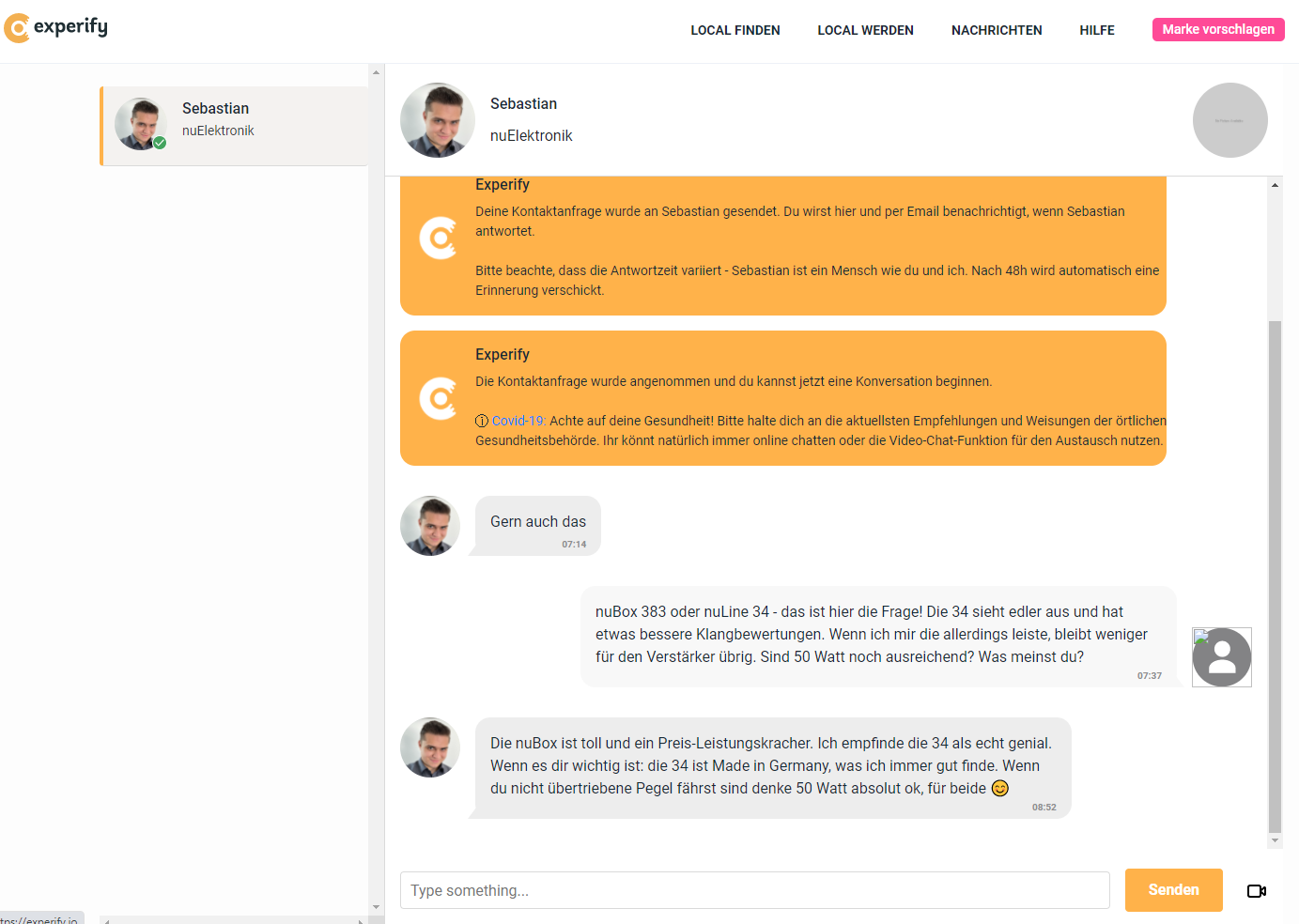
Task: Open the LOCAL FINDEN menu item
Action: point(735,30)
